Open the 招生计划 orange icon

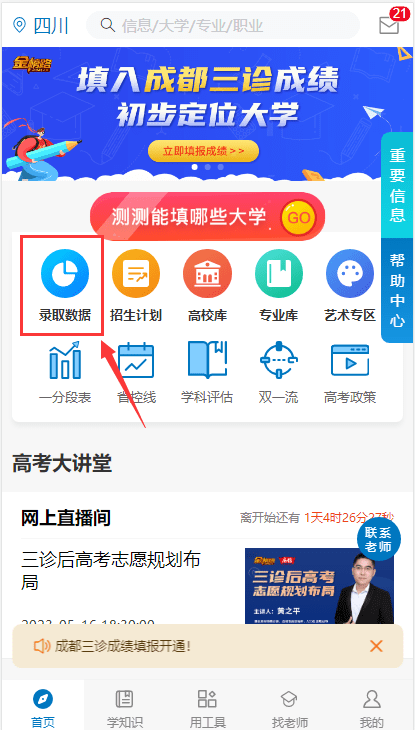136,273
